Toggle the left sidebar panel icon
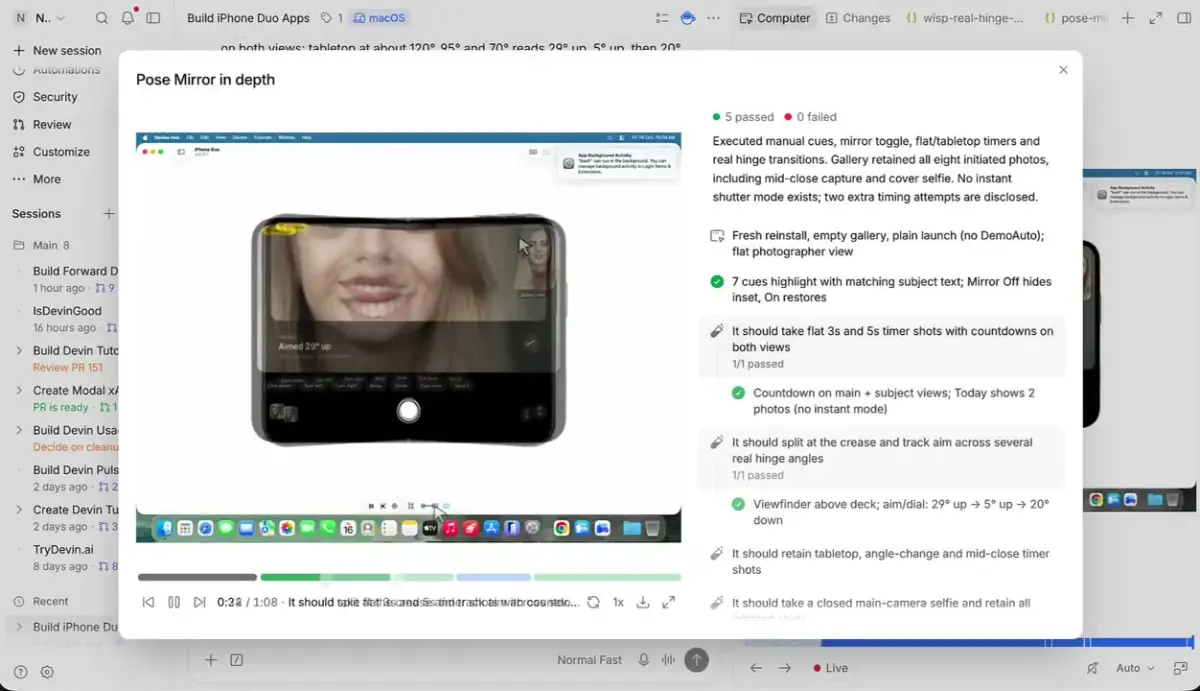This screenshot has height=691, width=1200. coord(153,18)
